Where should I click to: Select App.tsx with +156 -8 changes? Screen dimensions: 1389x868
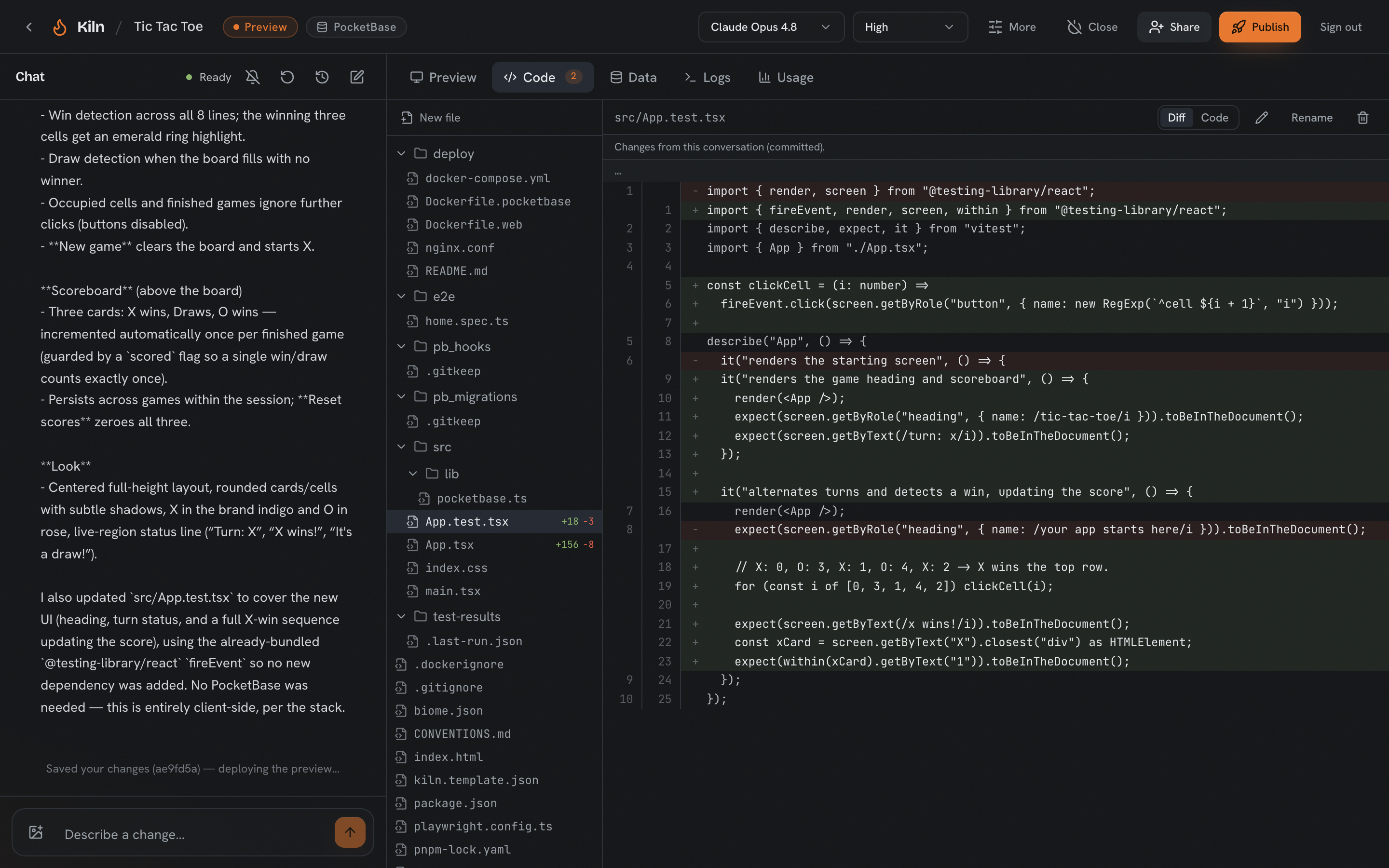pos(494,544)
